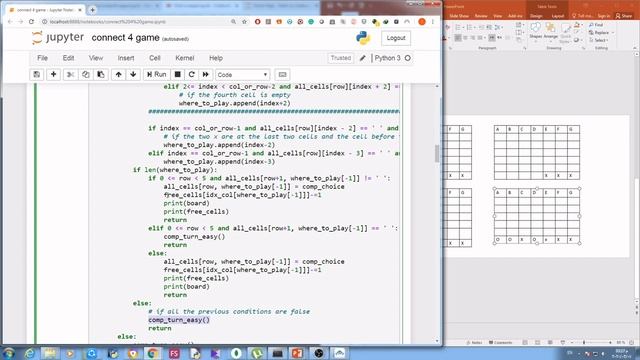Image resolution: width=640 pixels, height=360 pixels.
Task: Toggle Comments pane in PowerPoint status bar
Action: point(500,342)
